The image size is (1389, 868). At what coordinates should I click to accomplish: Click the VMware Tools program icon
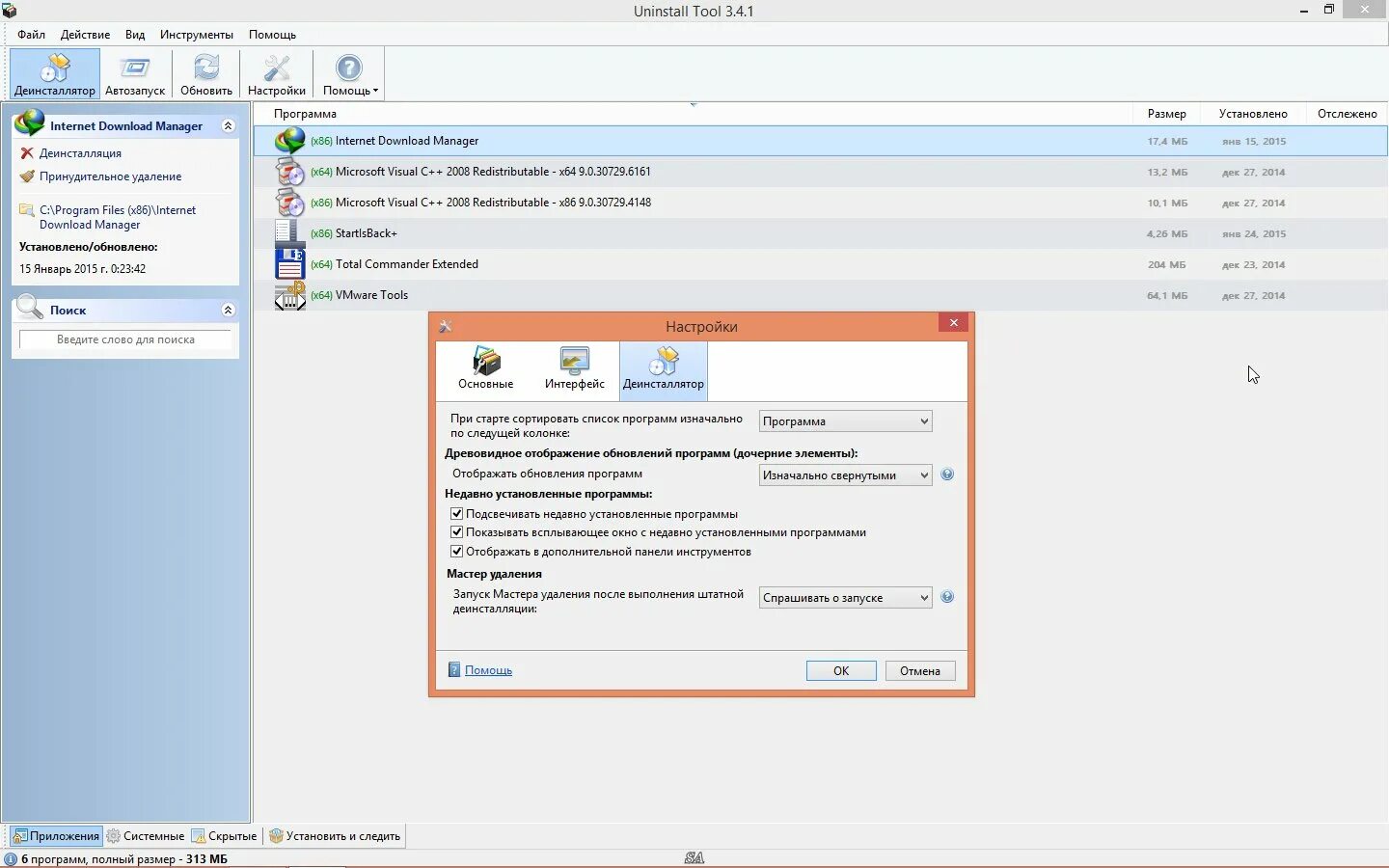click(289, 295)
